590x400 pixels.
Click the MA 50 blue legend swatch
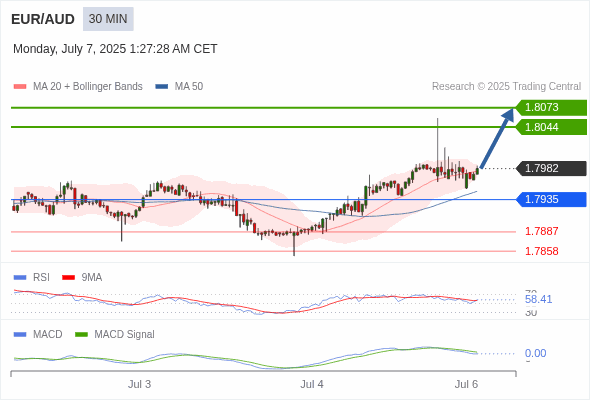pyautogui.click(x=161, y=87)
